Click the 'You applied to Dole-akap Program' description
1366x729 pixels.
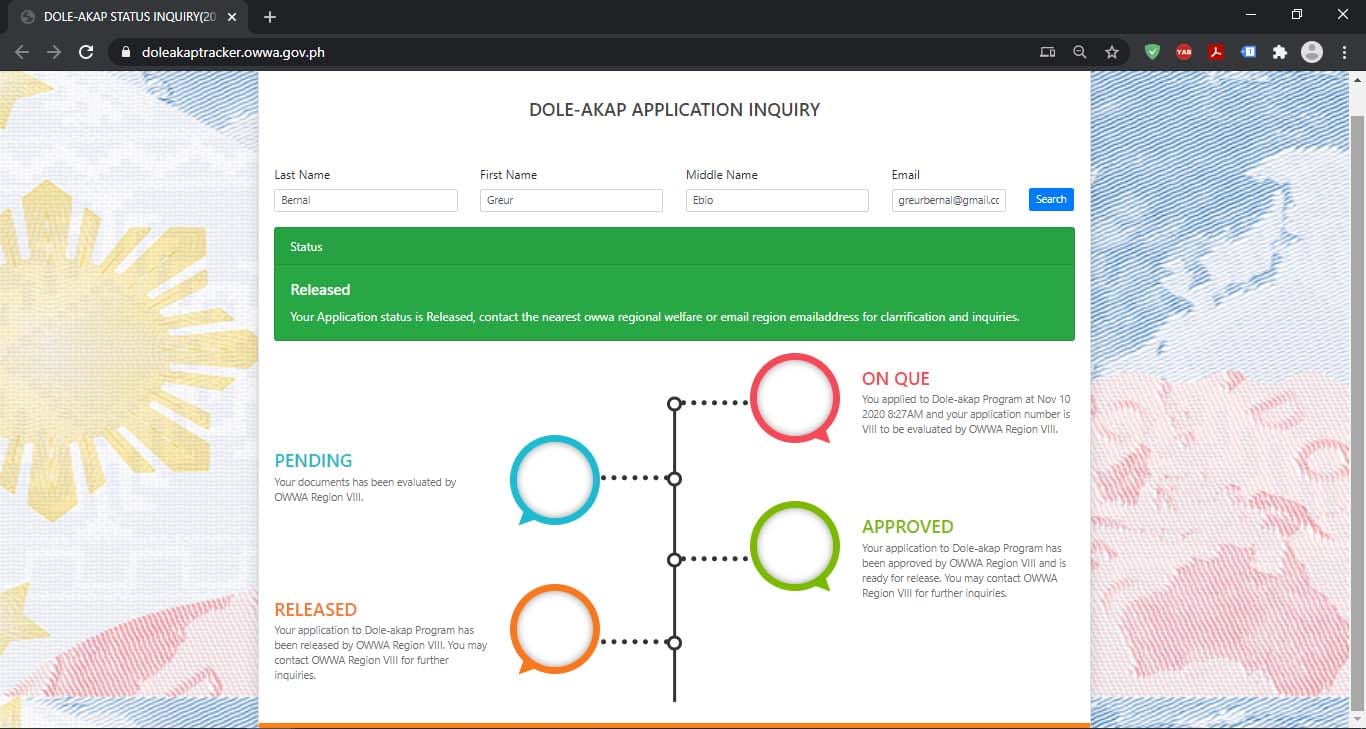pyautogui.click(x=966, y=414)
